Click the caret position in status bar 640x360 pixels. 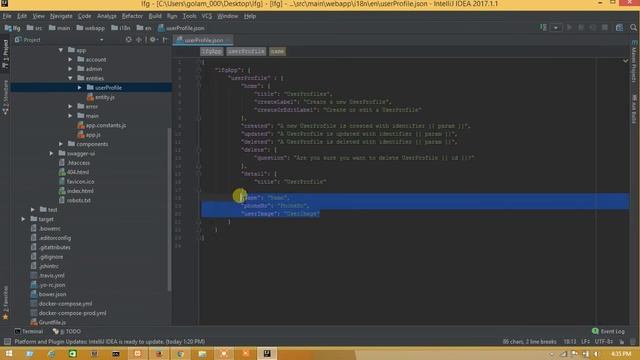coord(569,342)
